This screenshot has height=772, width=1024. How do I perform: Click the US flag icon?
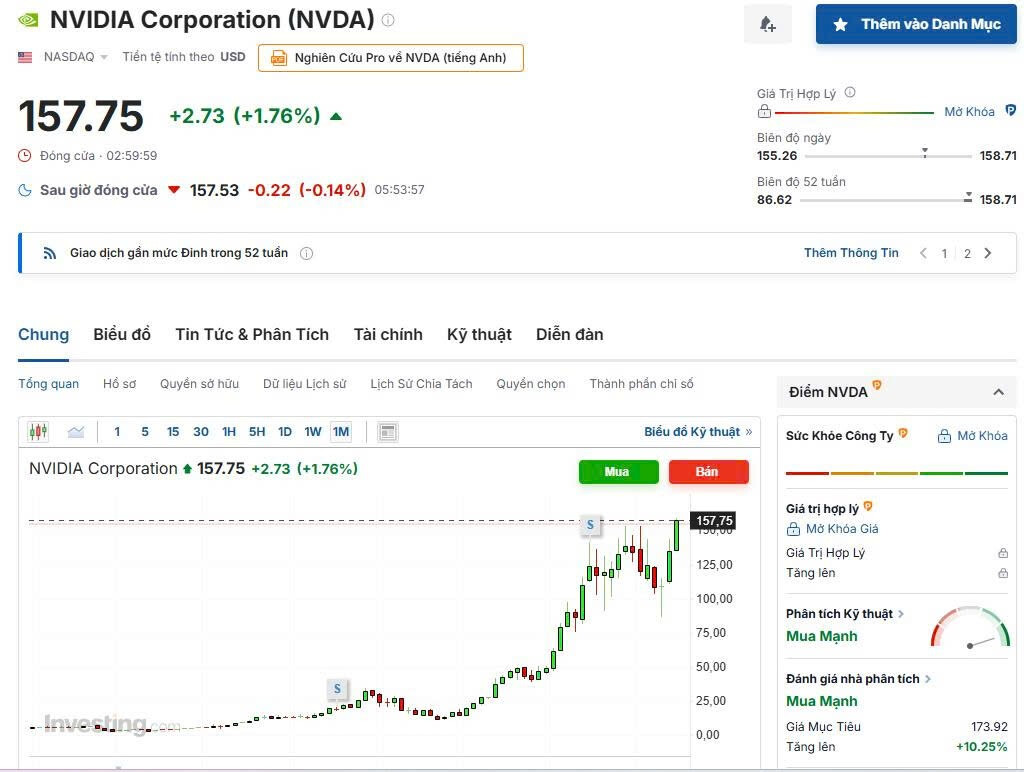click(x=25, y=57)
